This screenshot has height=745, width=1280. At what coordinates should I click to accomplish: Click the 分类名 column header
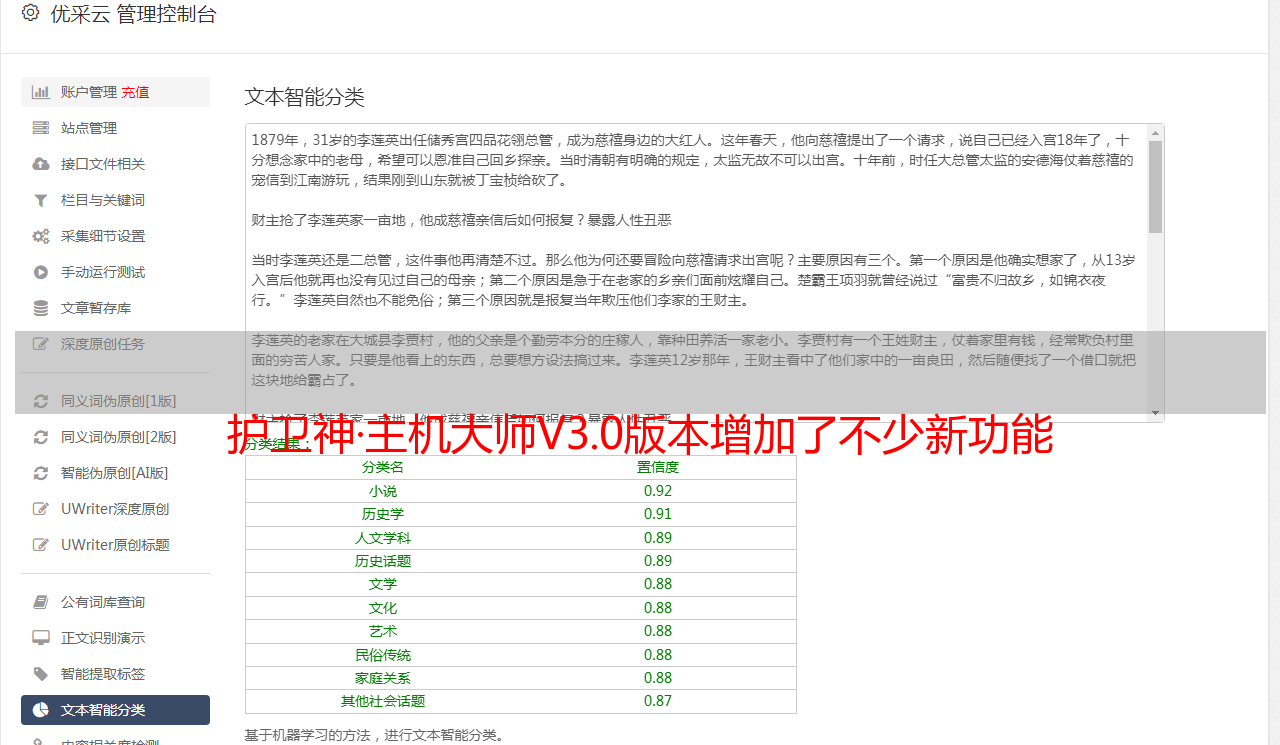point(383,467)
